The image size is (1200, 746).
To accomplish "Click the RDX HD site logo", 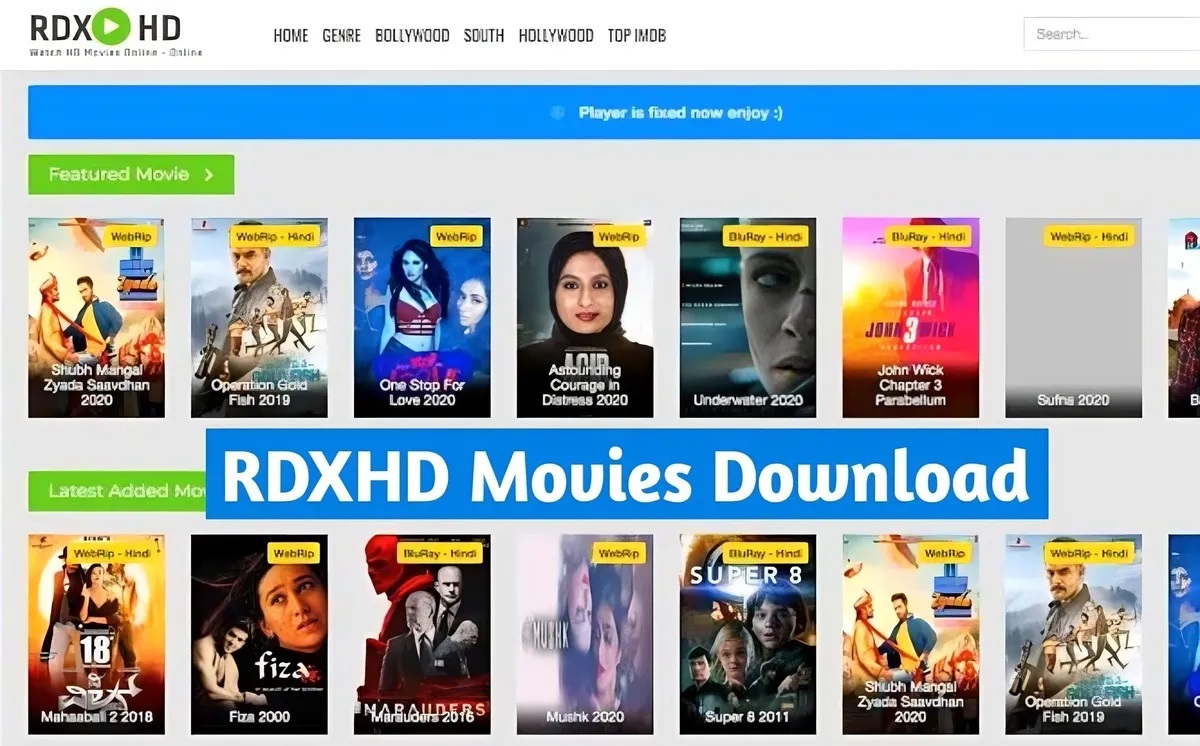I will tap(115, 33).
